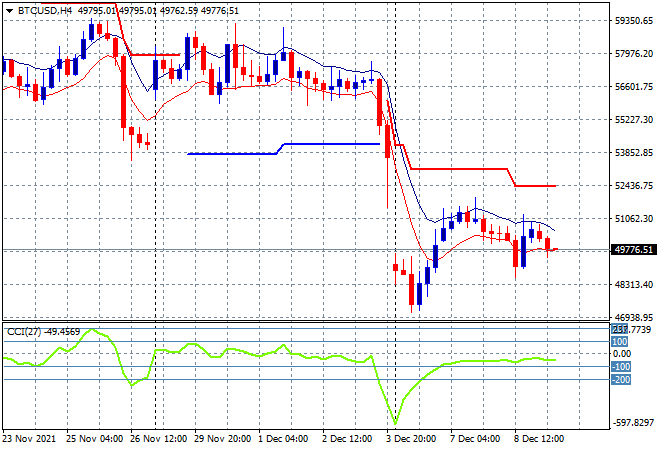Click price axis label 48313.40

634,285
